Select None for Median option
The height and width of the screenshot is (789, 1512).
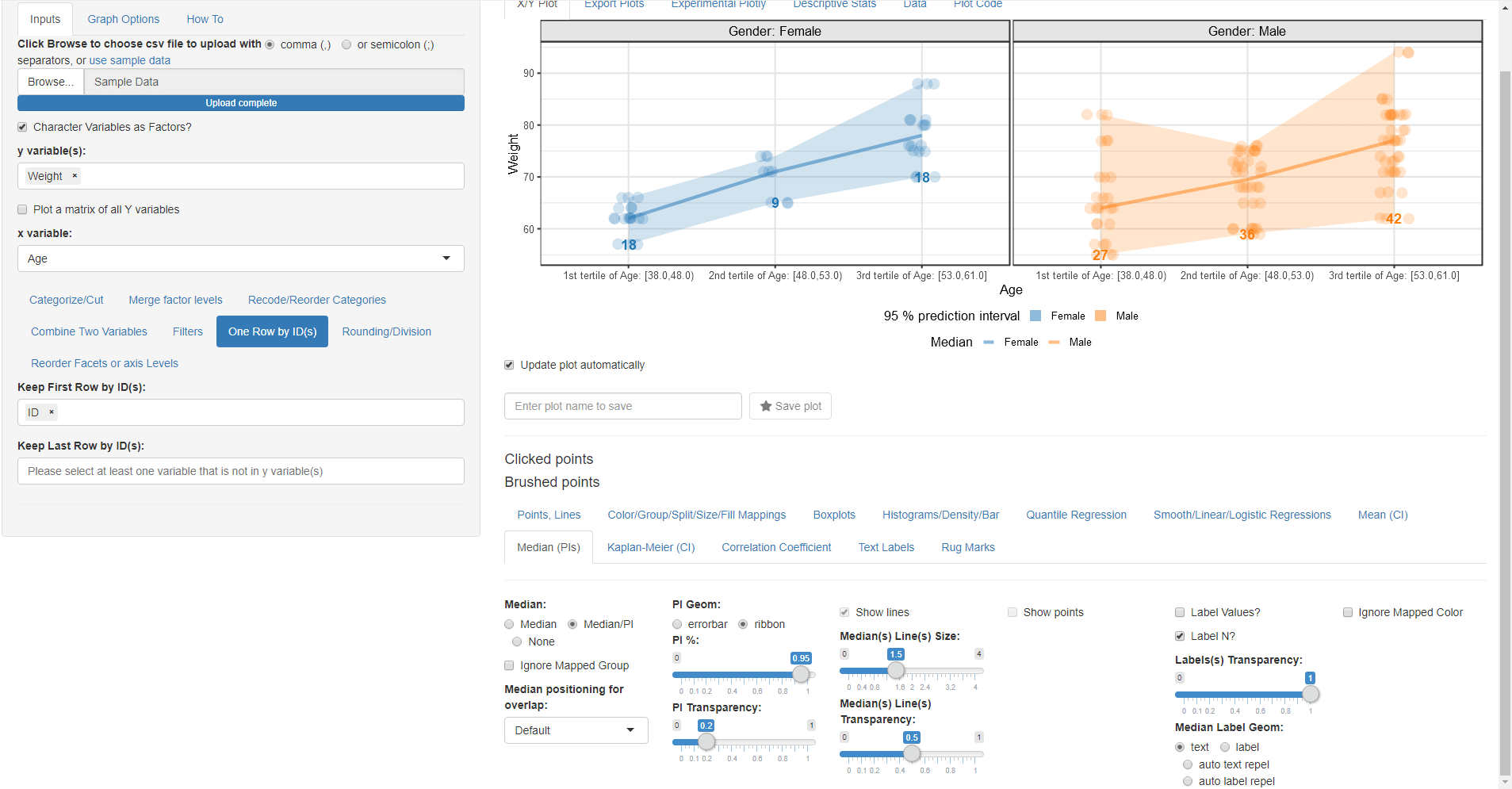click(517, 642)
